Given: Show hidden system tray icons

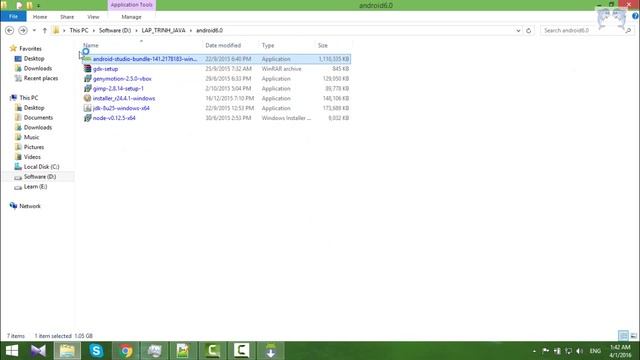Looking at the screenshot, I should (x=534, y=351).
